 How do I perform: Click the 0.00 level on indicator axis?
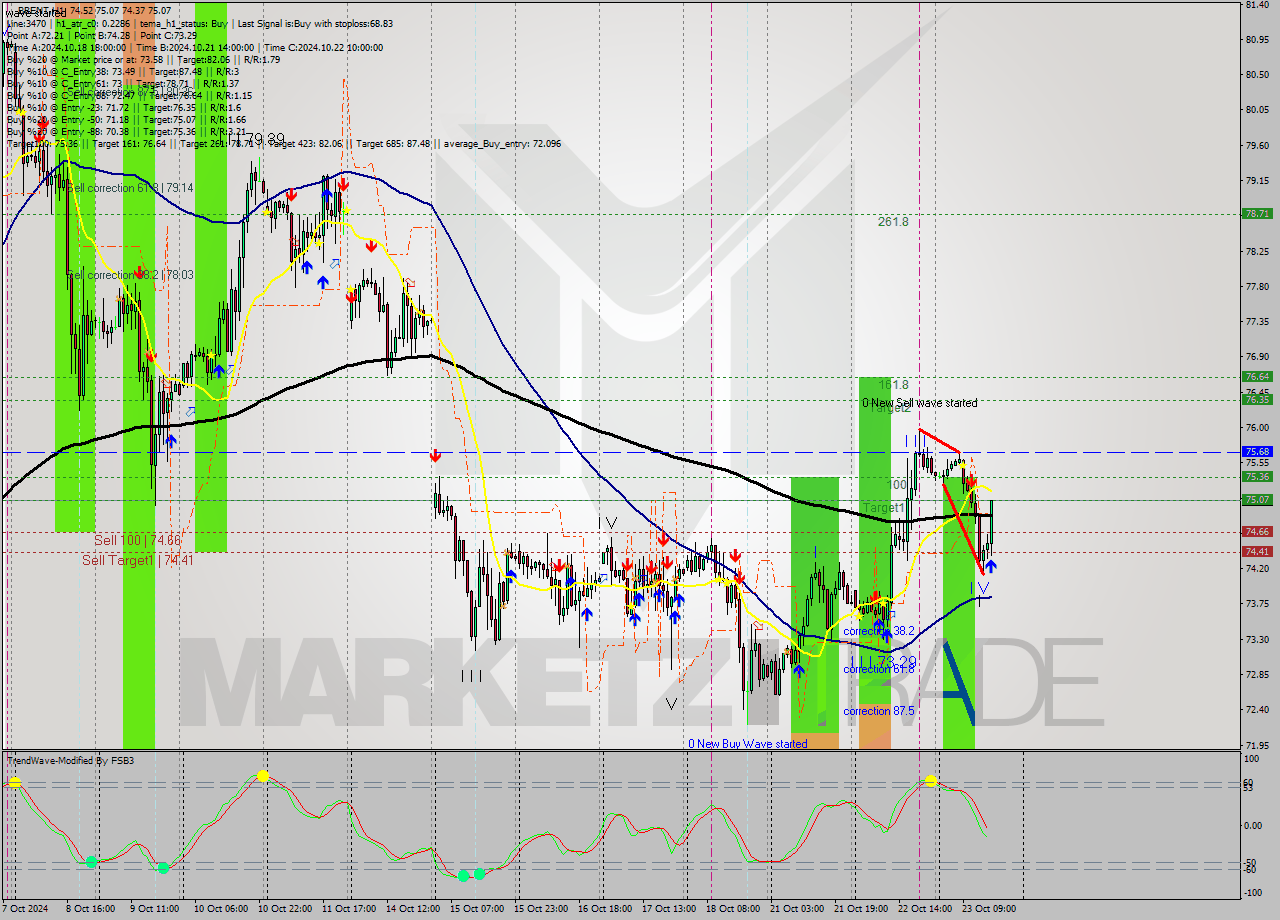1254,825
